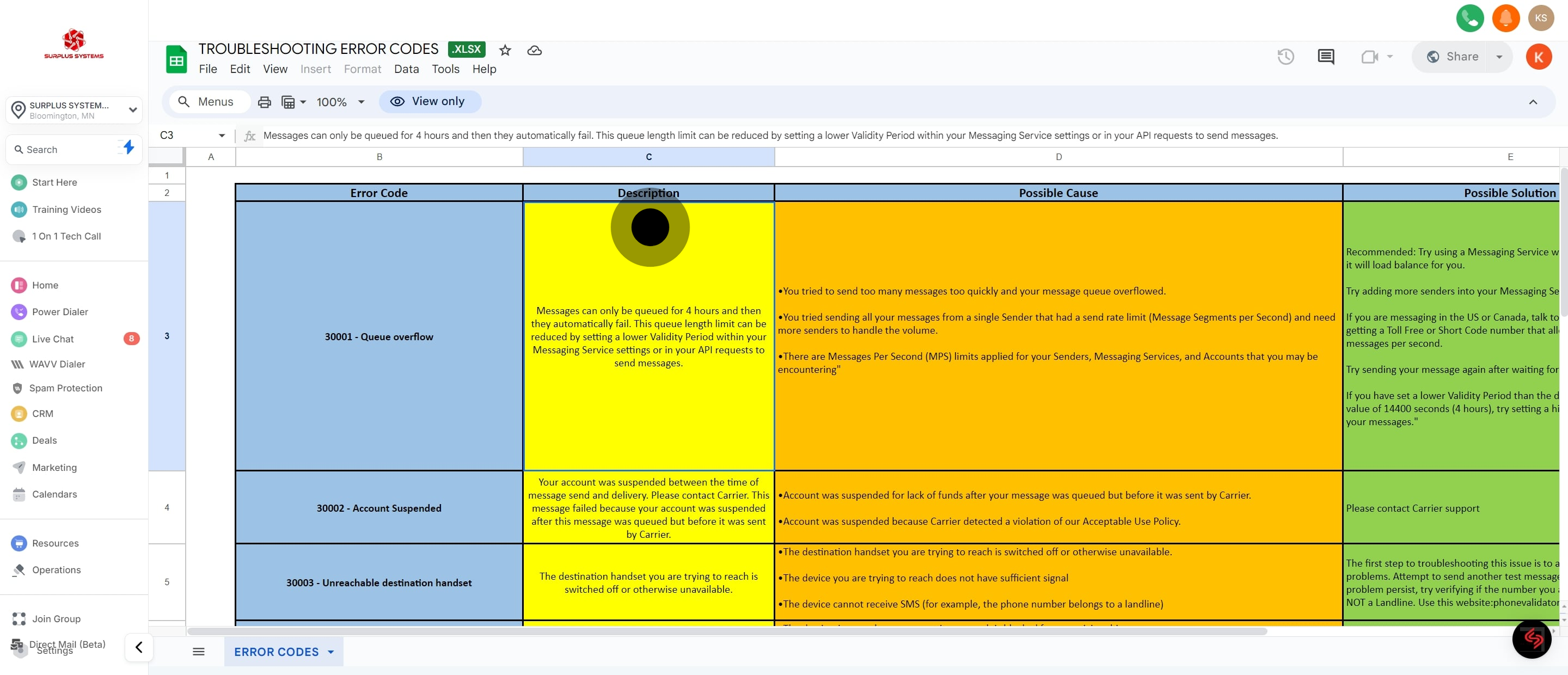Image resolution: width=1568 pixels, height=675 pixels.
Task: Click the cloud save status icon
Action: pos(535,50)
